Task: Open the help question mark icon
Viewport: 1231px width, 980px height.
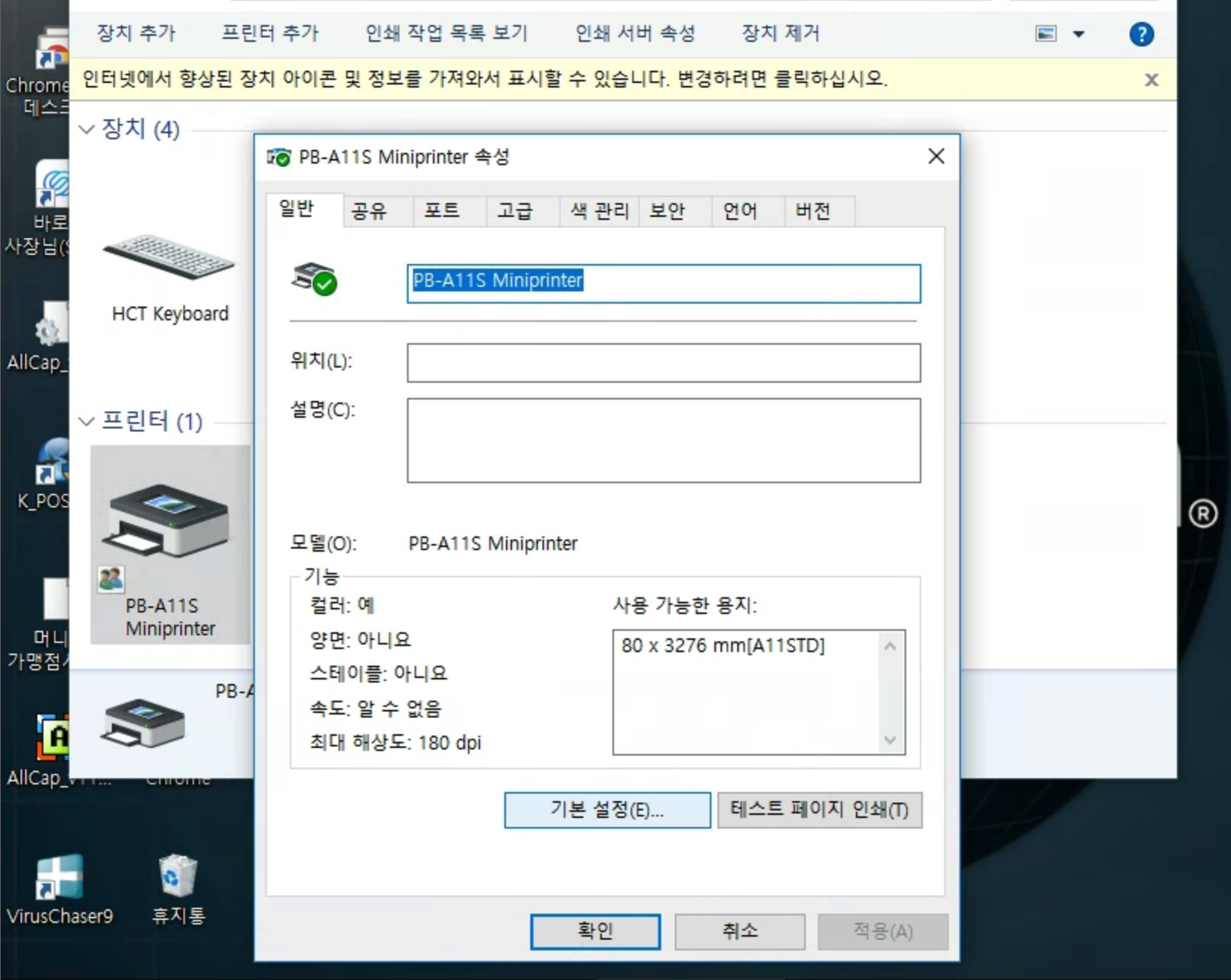Action: [x=1141, y=34]
